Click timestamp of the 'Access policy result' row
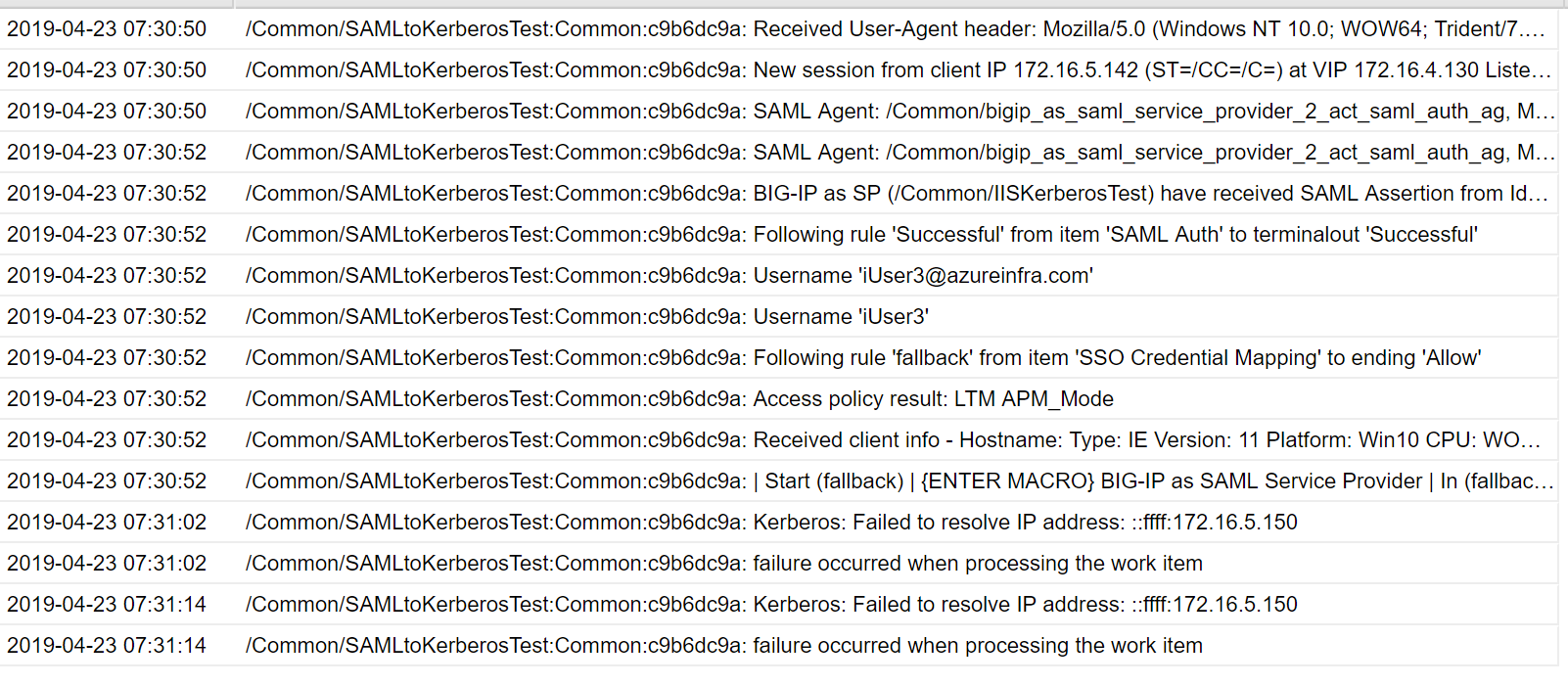This screenshot has width=1568, height=686. [107, 399]
